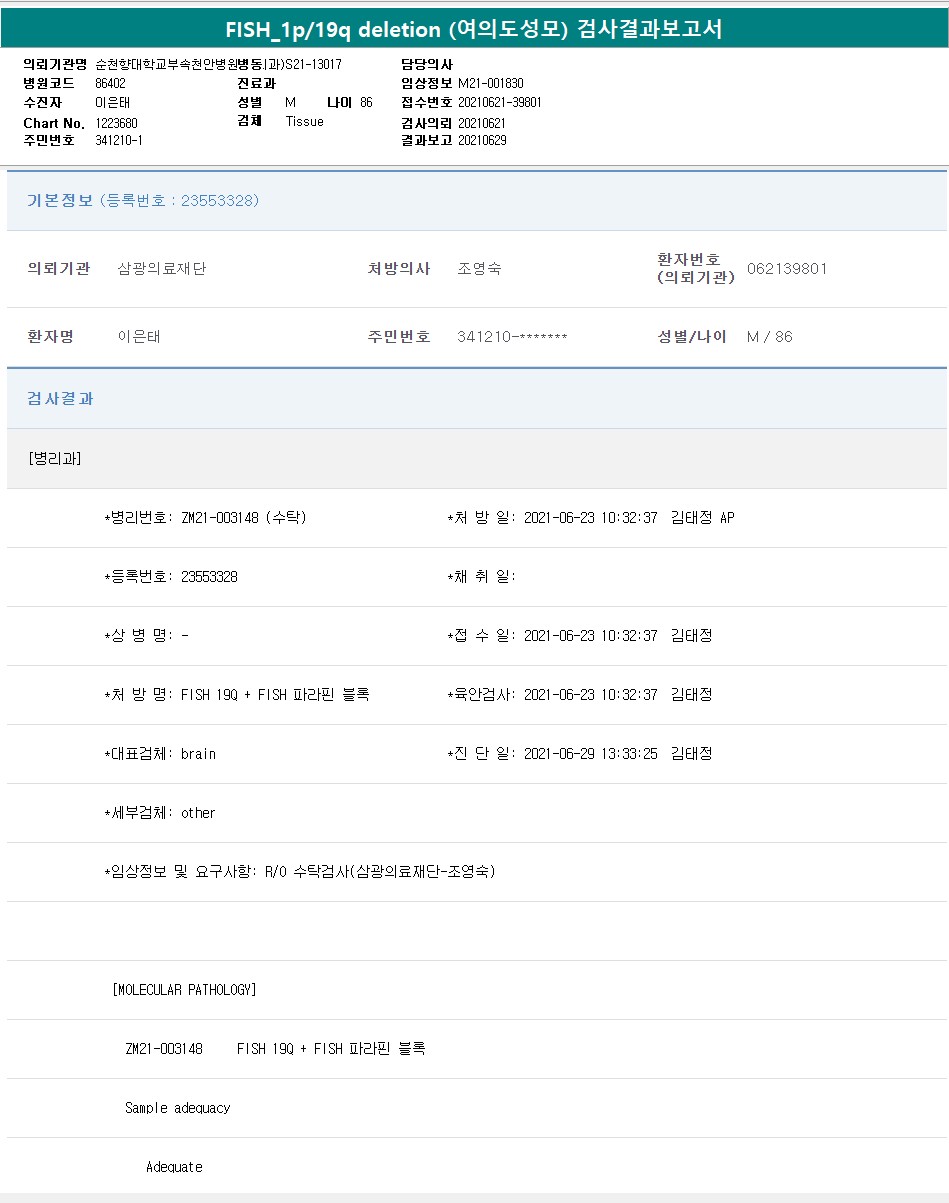Image resolution: width=949 pixels, height=1203 pixels.
Task: Click the 'Sample adequacy' row
Action: coord(476,1108)
